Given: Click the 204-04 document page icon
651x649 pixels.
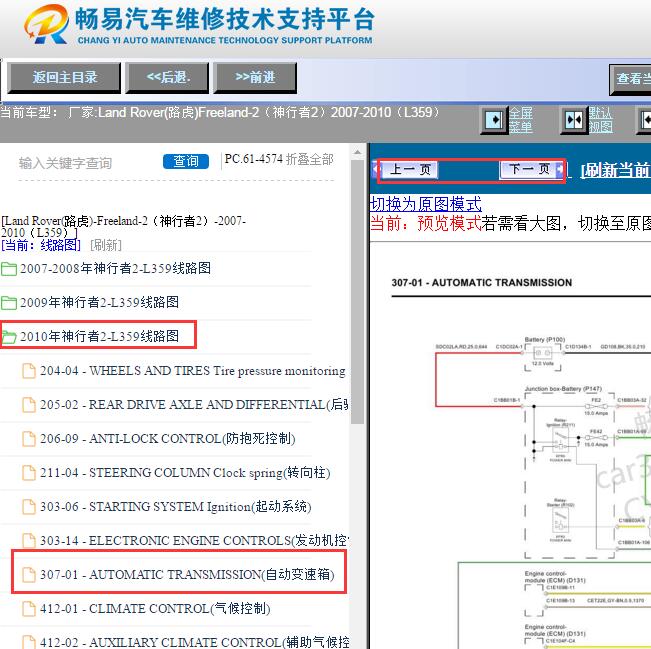Looking at the screenshot, I should pyautogui.click(x=29, y=371).
